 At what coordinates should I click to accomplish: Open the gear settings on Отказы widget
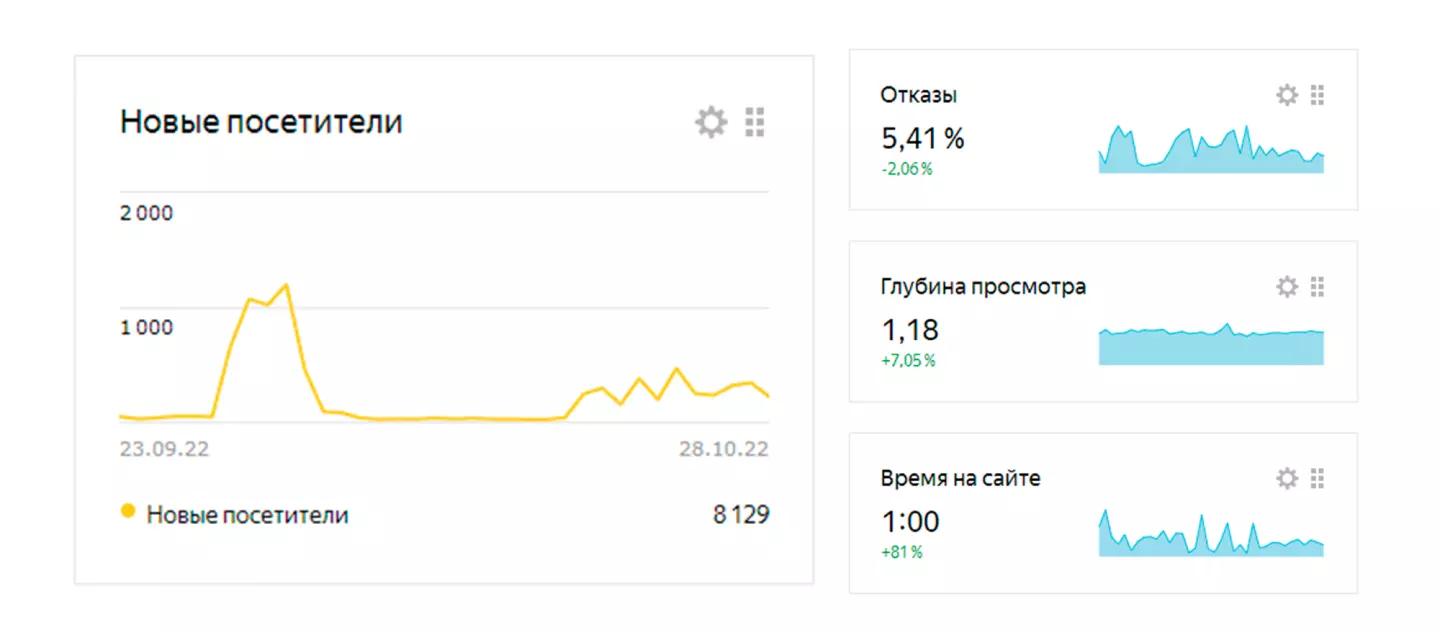pyautogui.click(x=1287, y=95)
